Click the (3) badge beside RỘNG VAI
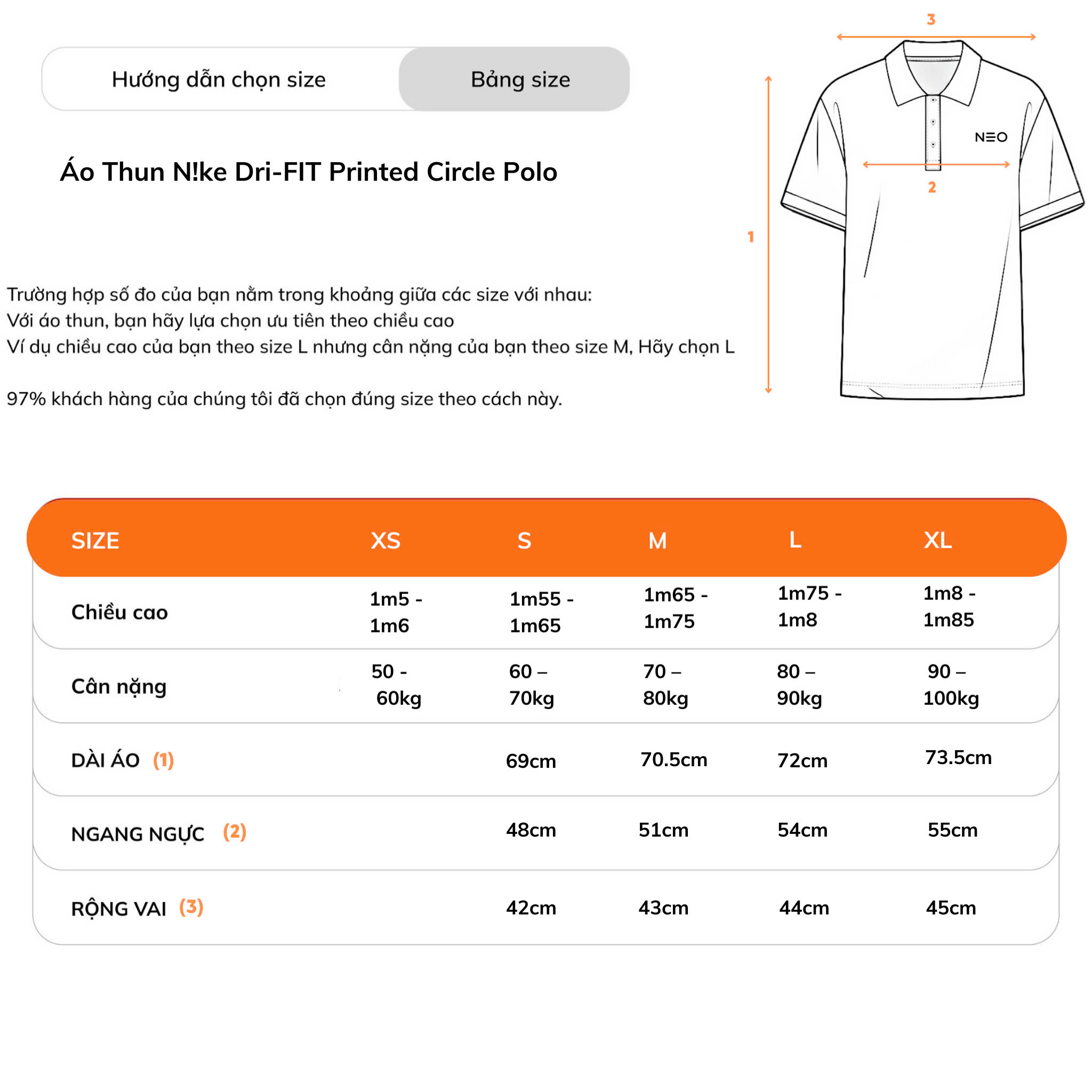This screenshot has height=1092, width=1092. (x=191, y=907)
